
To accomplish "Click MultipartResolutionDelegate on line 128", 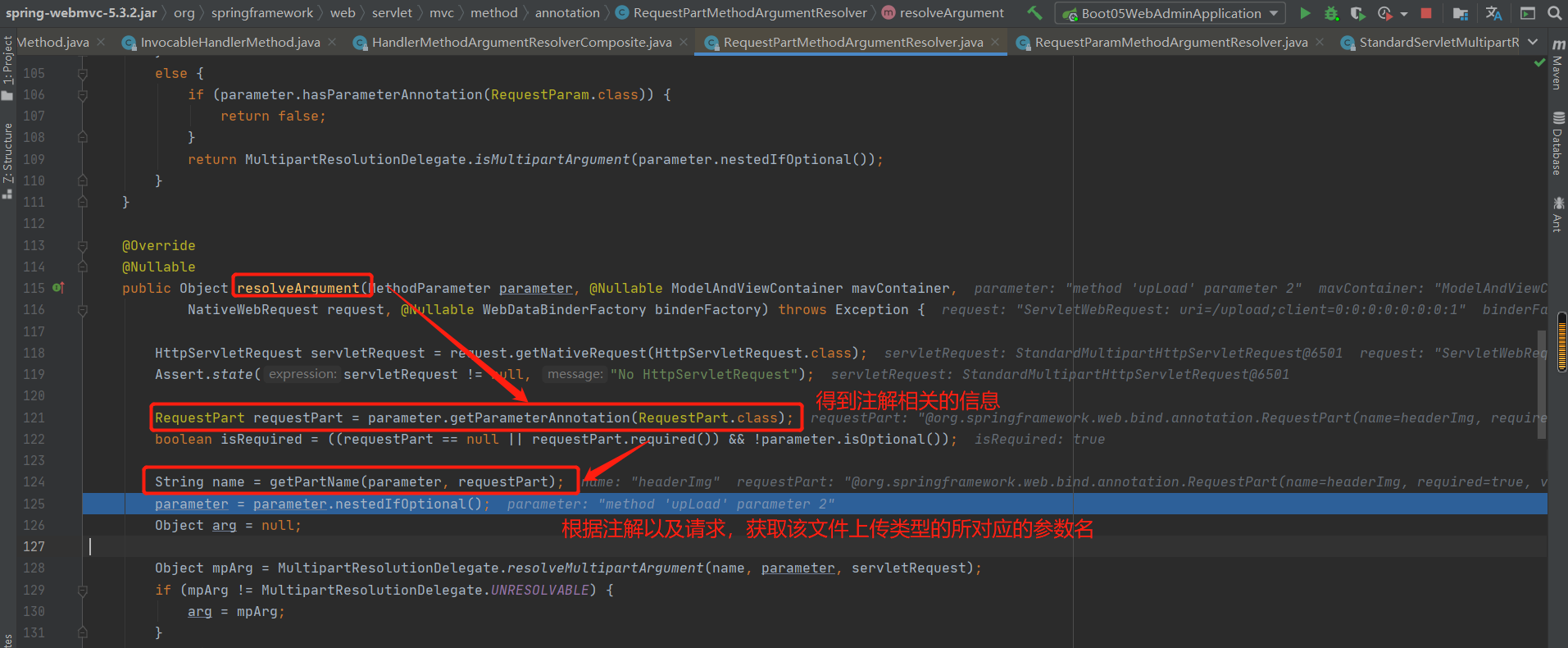I will coord(388,568).
